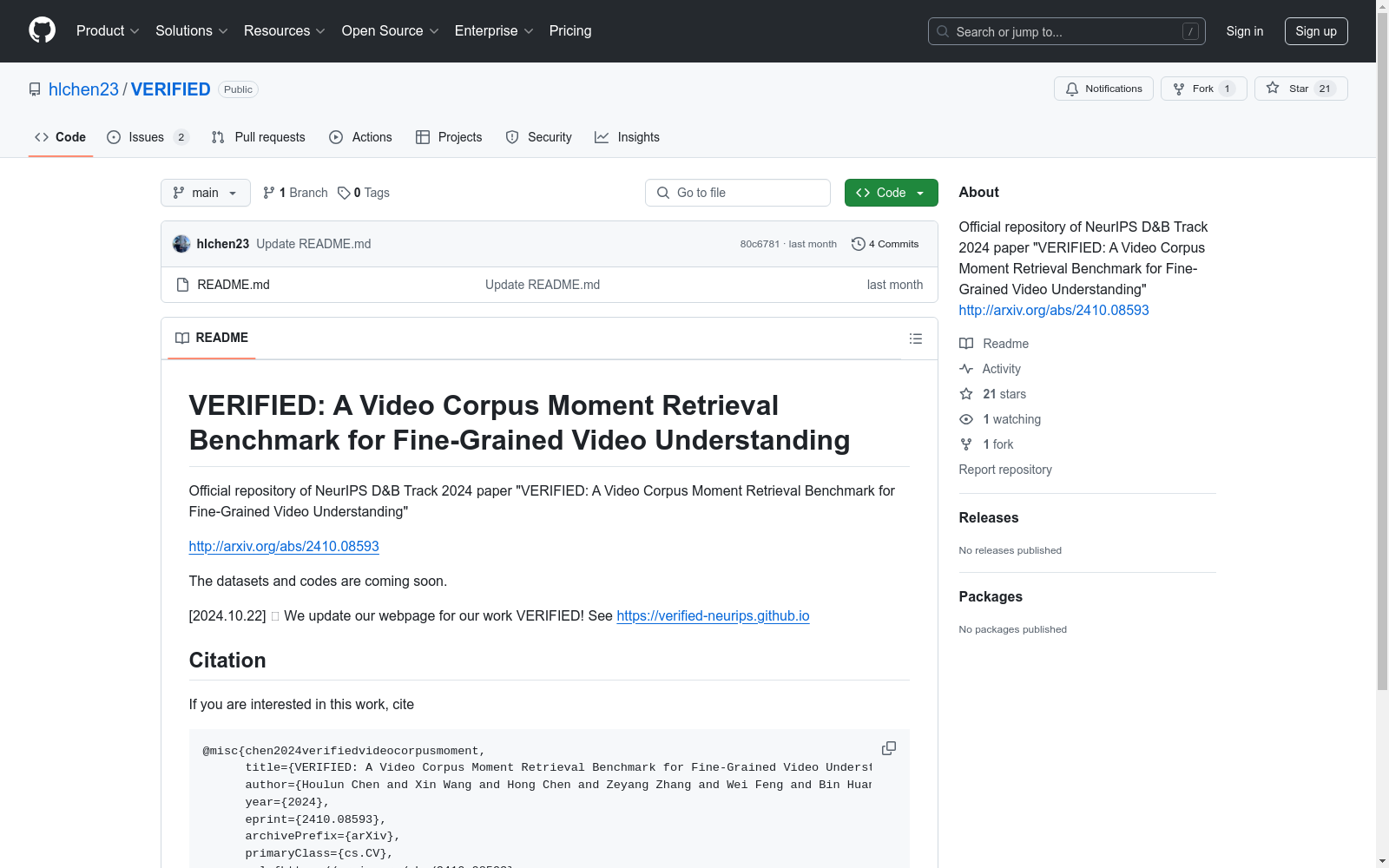Click the branch icon beside 1 Branch
The height and width of the screenshot is (868, 1389).
click(x=269, y=193)
